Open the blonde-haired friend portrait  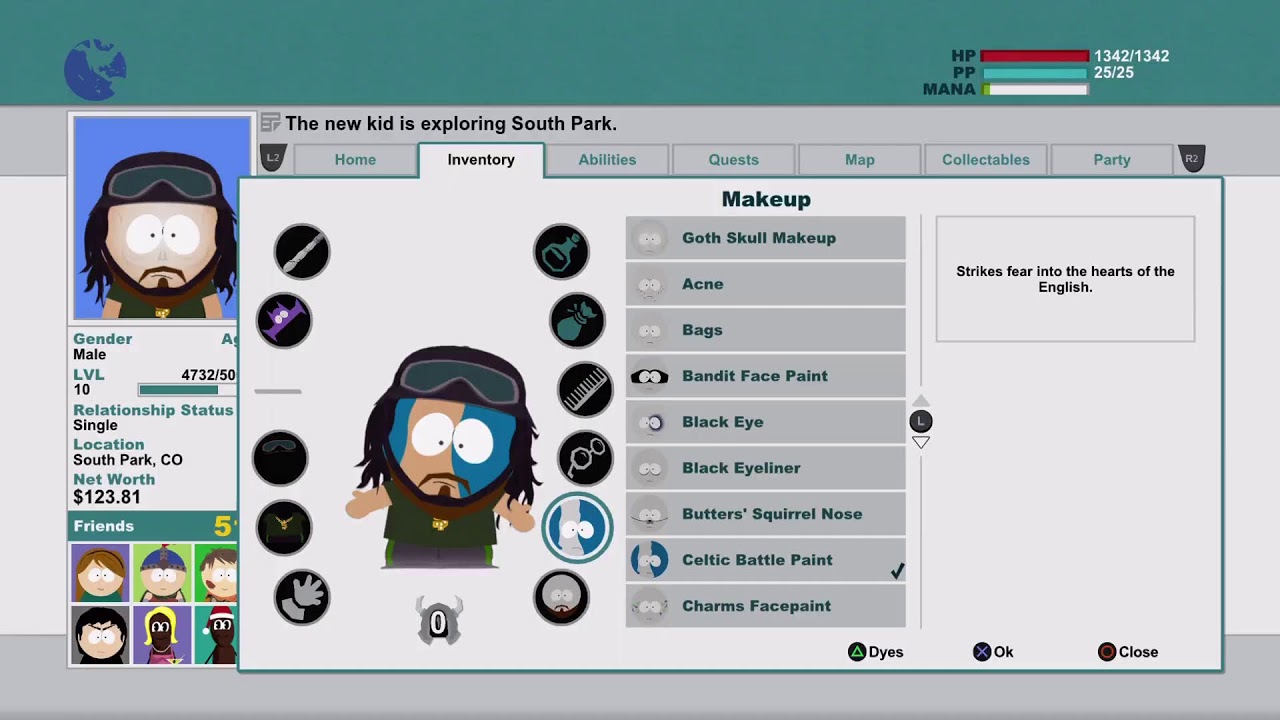point(162,635)
